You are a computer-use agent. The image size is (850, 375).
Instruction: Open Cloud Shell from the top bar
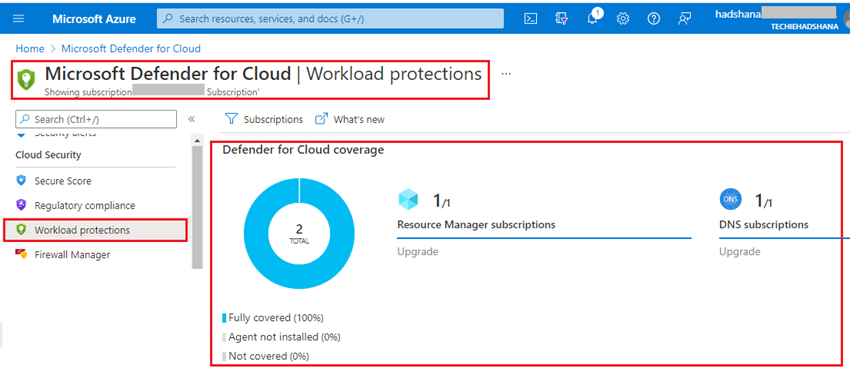[531, 18]
